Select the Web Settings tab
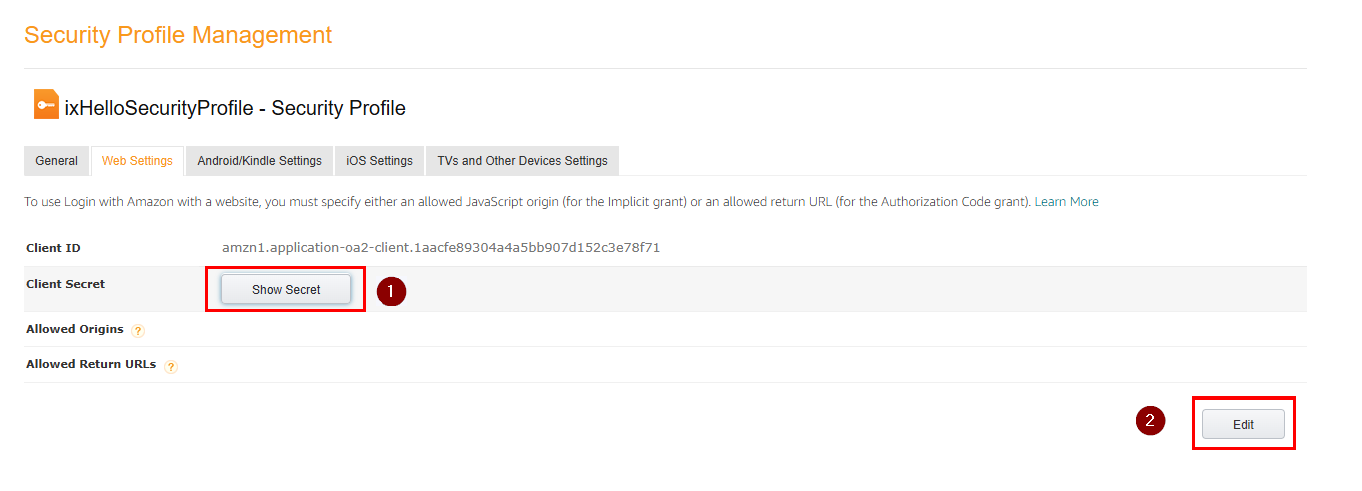The height and width of the screenshot is (491, 1362). coord(137,161)
